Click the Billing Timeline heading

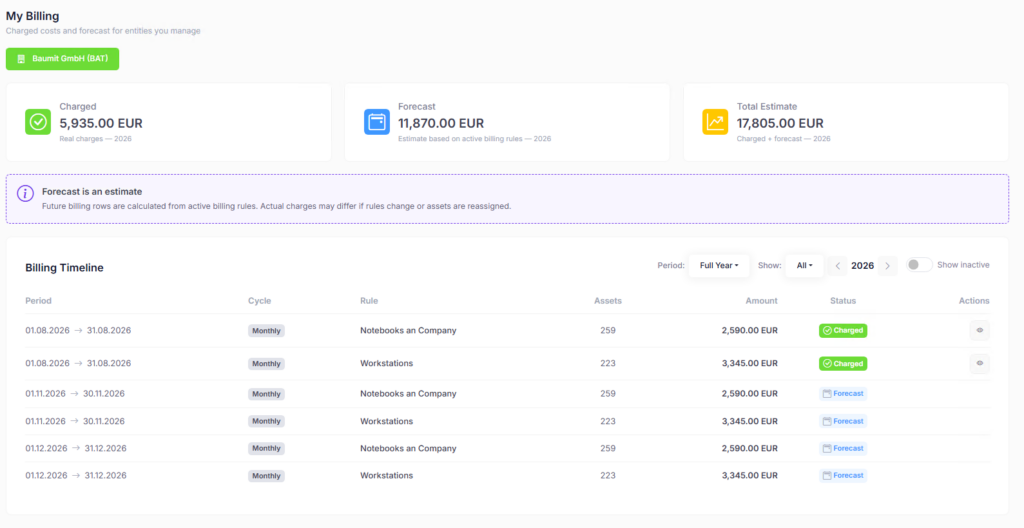point(64,267)
